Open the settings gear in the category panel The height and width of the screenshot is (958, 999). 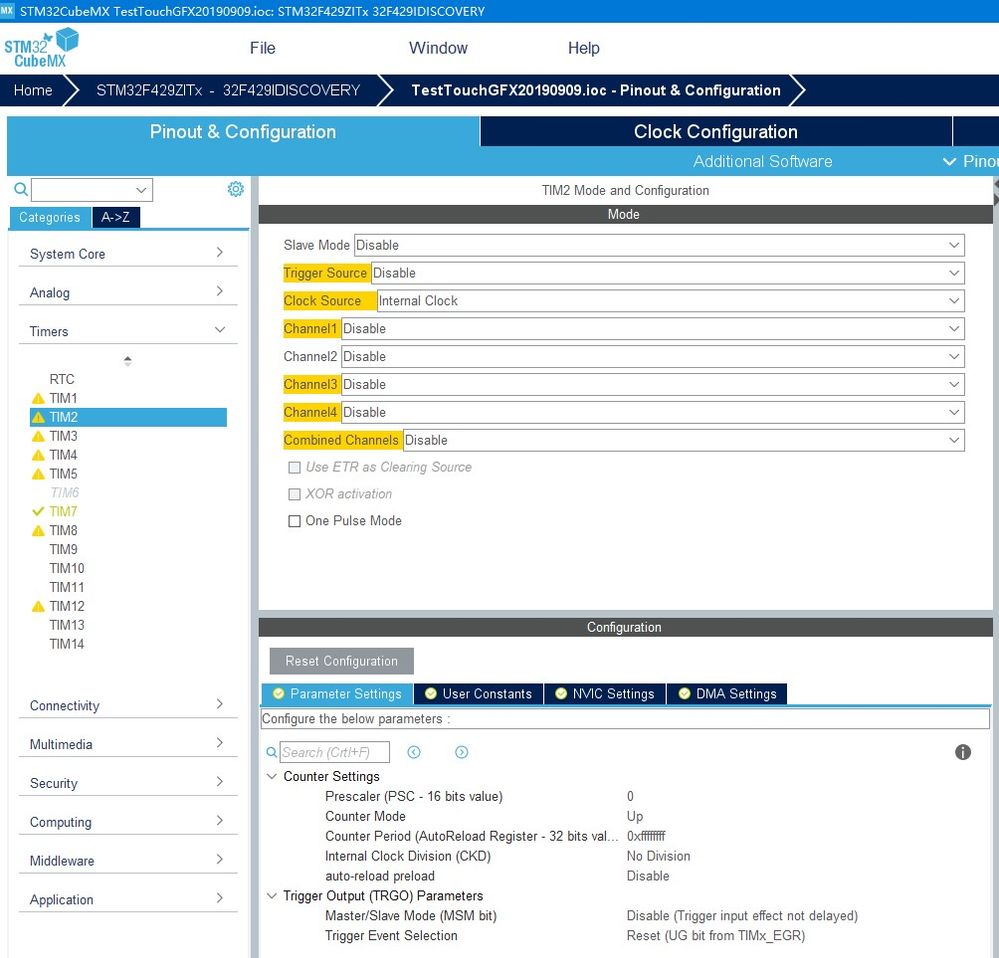[x=236, y=189]
